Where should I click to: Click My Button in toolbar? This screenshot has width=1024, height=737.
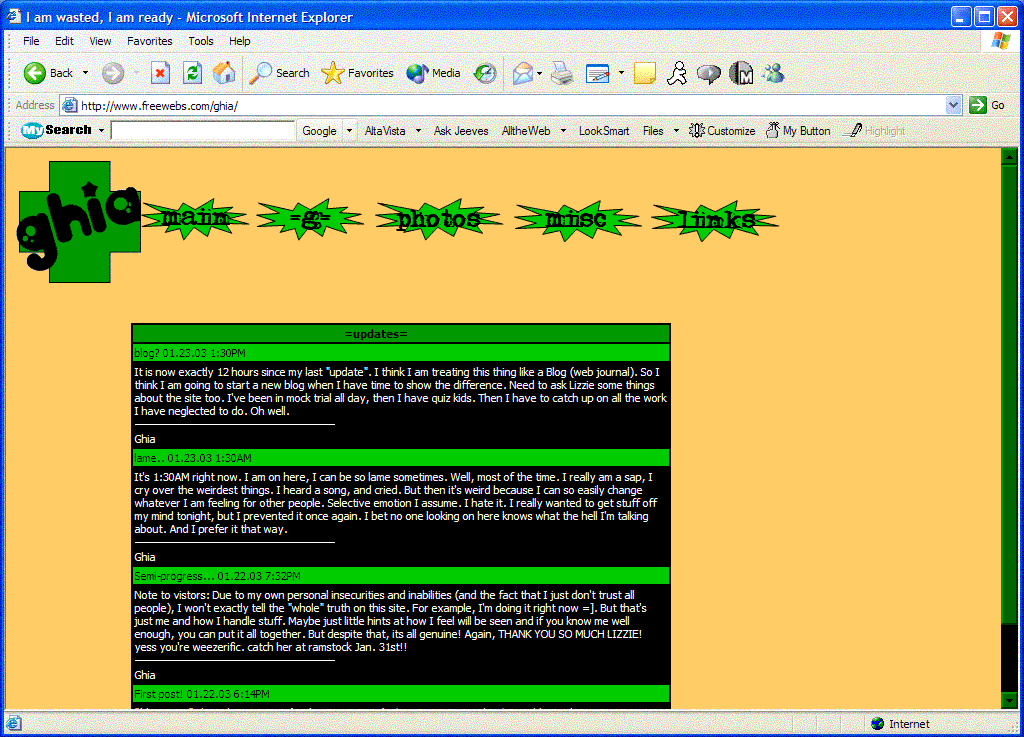(x=798, y=131)
